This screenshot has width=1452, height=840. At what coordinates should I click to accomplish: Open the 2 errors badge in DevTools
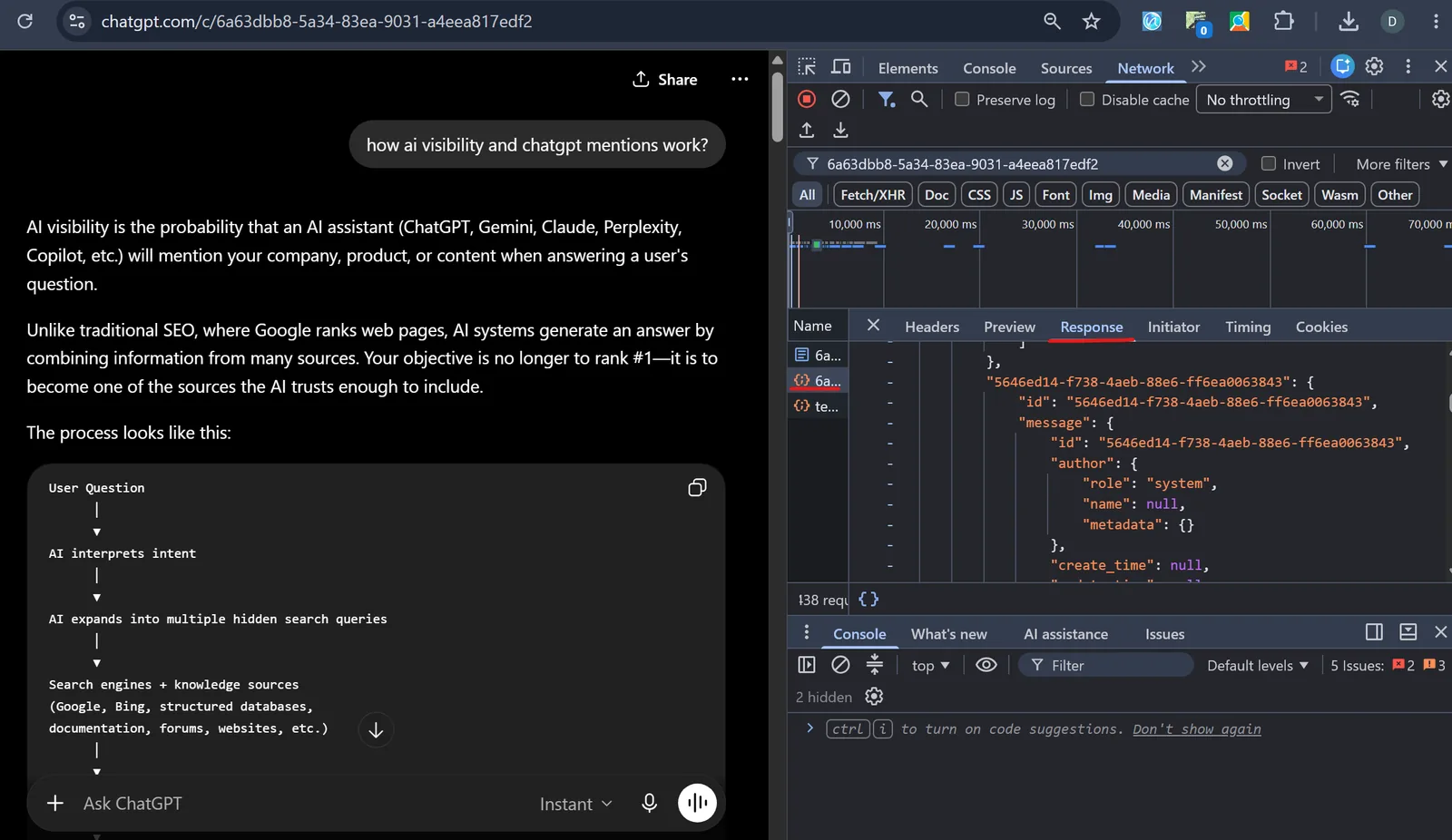[1296, 66]
